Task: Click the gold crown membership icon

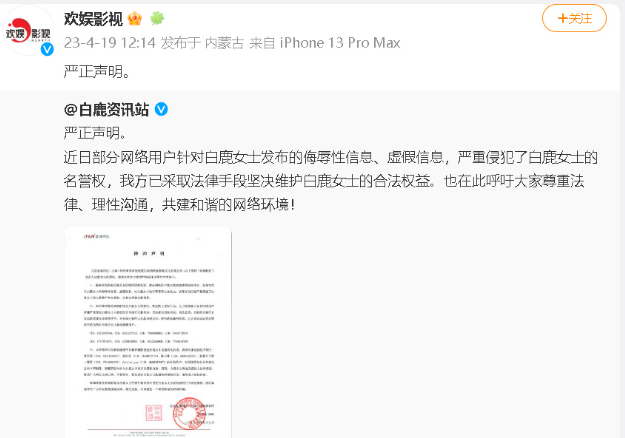Action: coord(135,19)
